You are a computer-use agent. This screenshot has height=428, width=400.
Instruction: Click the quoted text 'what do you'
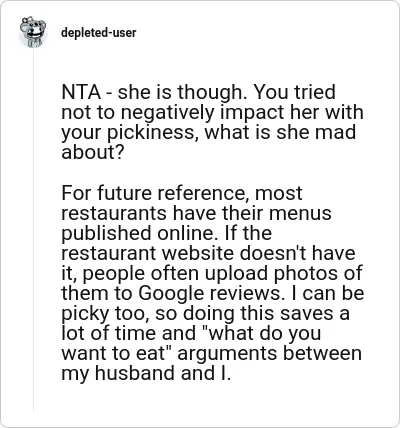coord(264,333)
